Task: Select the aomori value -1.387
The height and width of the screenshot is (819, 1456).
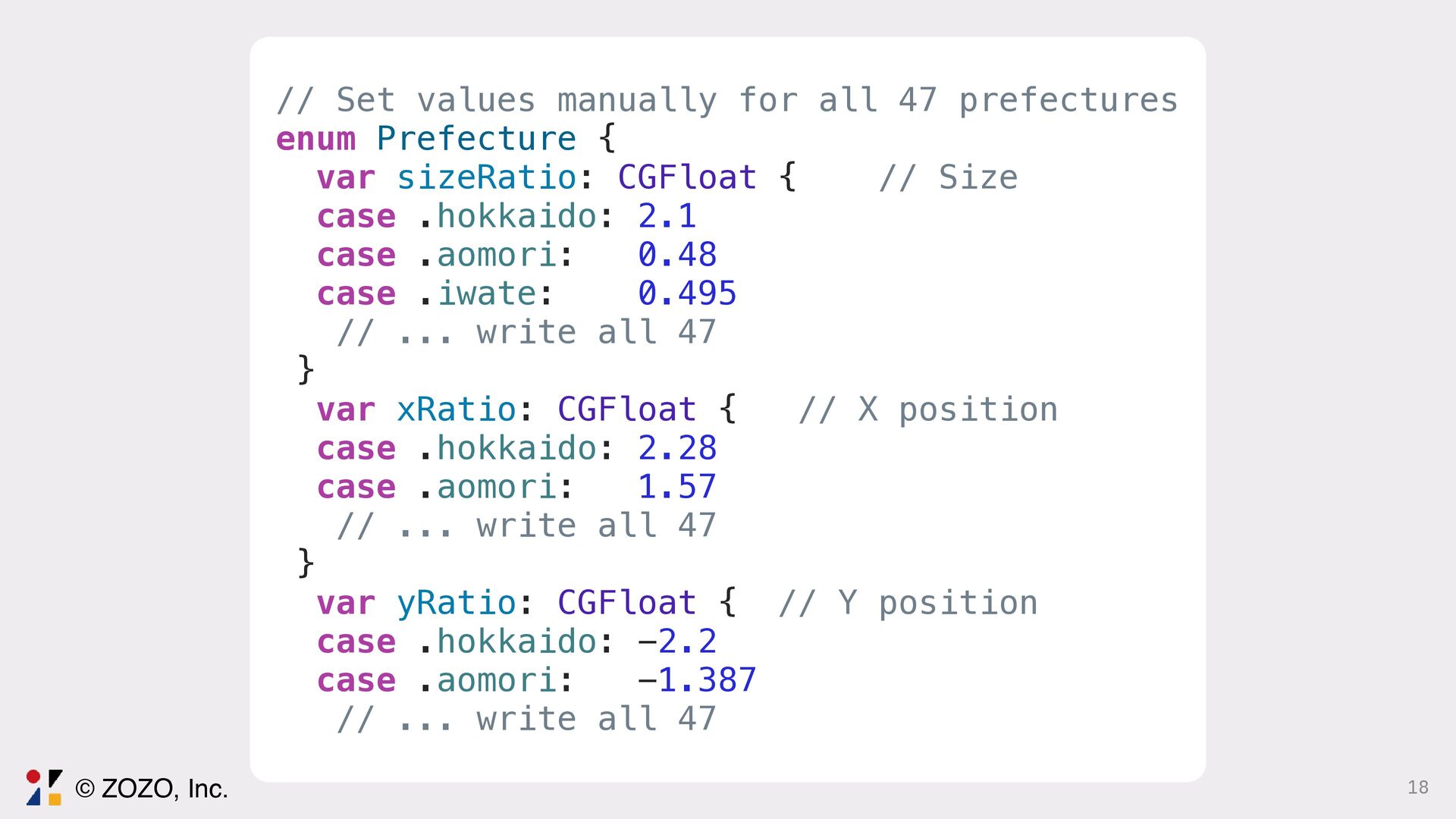Action: coord(696,680)
